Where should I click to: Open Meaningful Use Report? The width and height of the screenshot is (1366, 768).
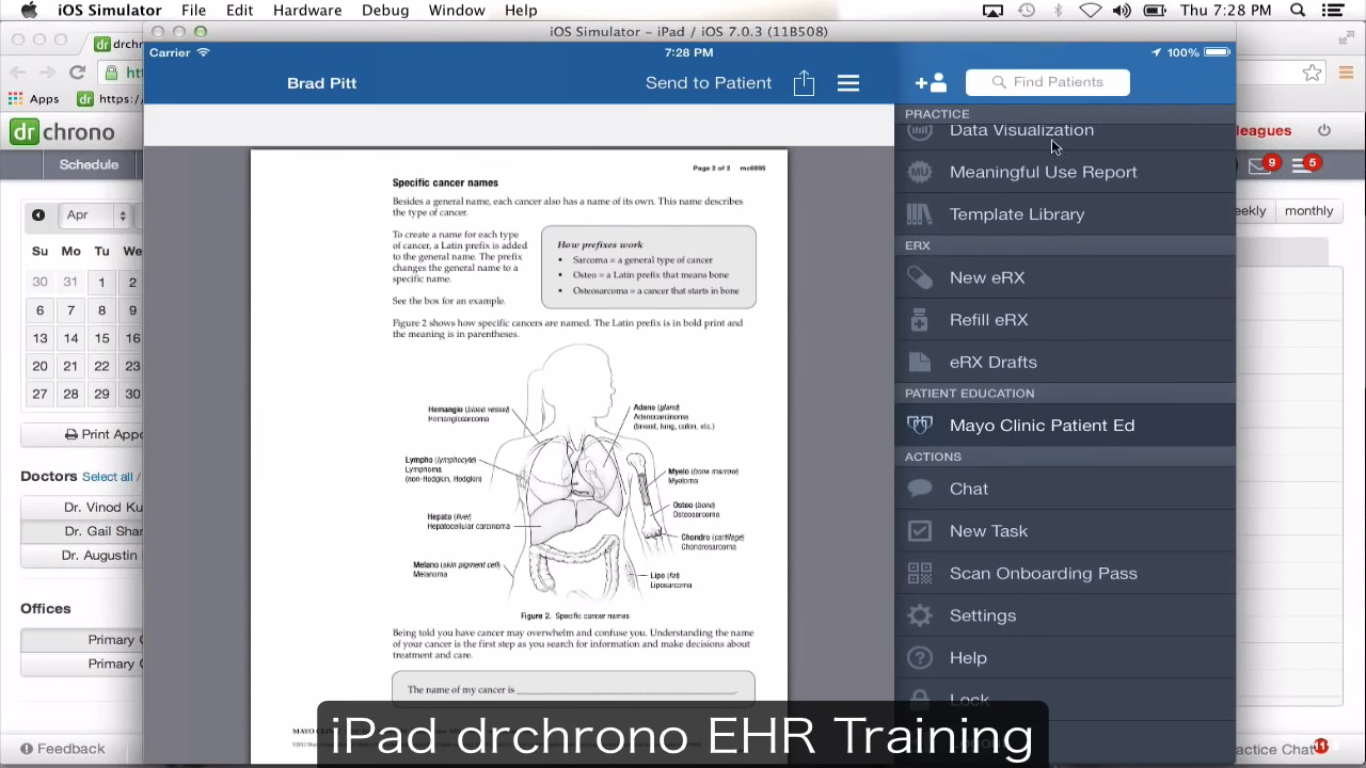[x=1065, y=172]
